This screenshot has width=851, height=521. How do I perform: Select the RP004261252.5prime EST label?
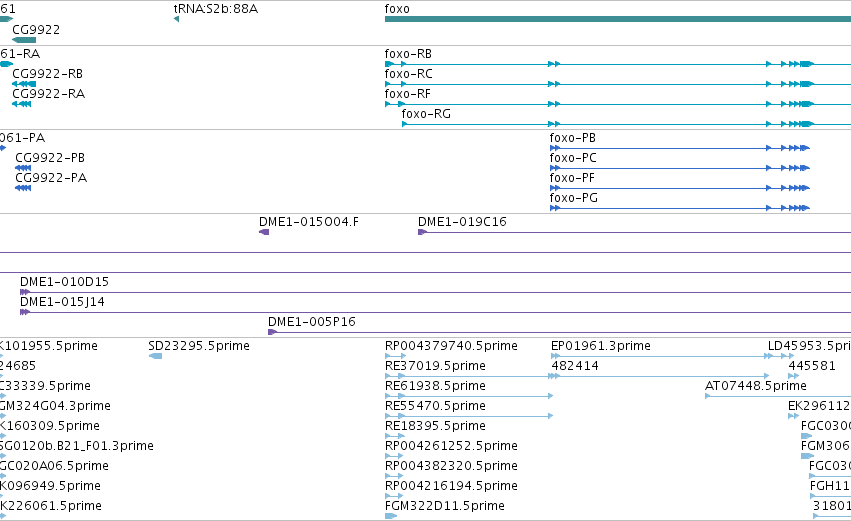coord(451,446)
